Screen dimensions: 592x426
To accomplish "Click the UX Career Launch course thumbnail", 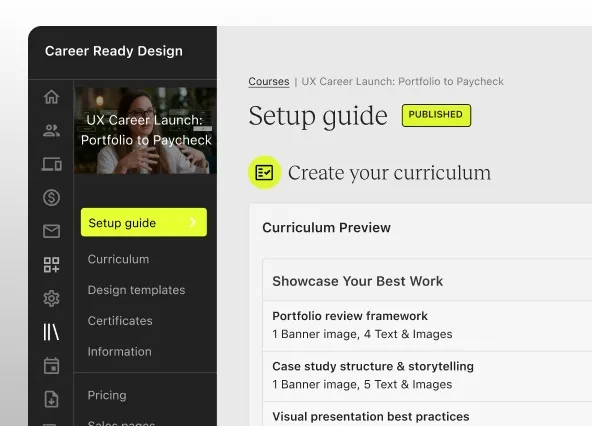I will click(x=145, y=130).
